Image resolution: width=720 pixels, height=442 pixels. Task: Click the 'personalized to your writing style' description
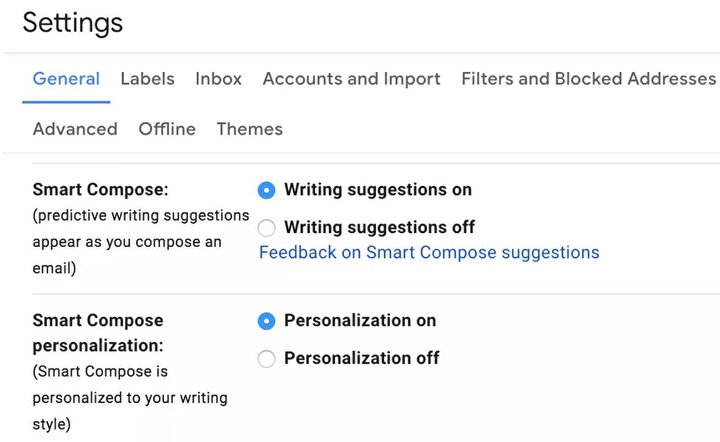[x=130, y=397]
